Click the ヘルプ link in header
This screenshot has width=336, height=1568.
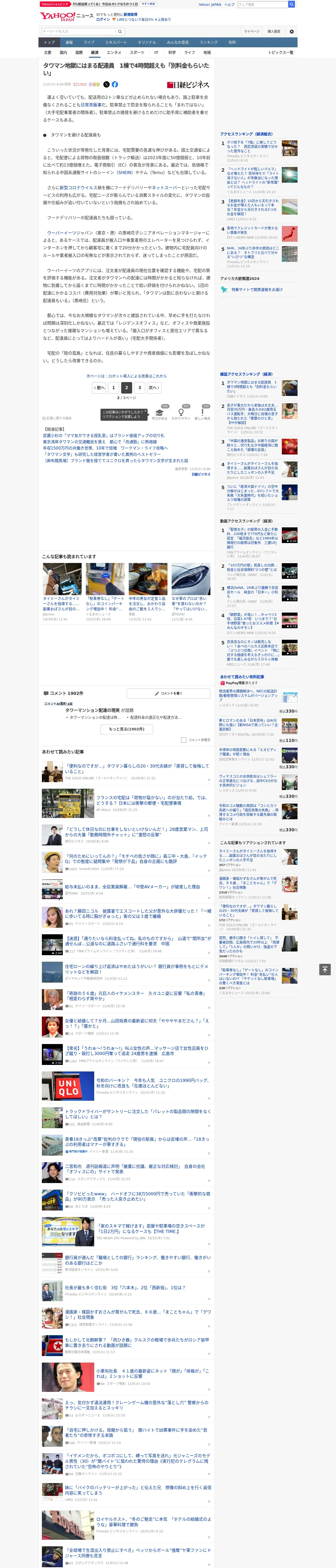[229, 4]
